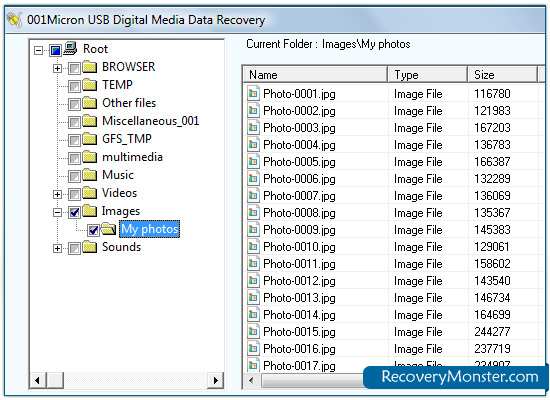Click the TEMP folder icon
The width and height of the screenshot is (550, 400).
coord(90,85)
